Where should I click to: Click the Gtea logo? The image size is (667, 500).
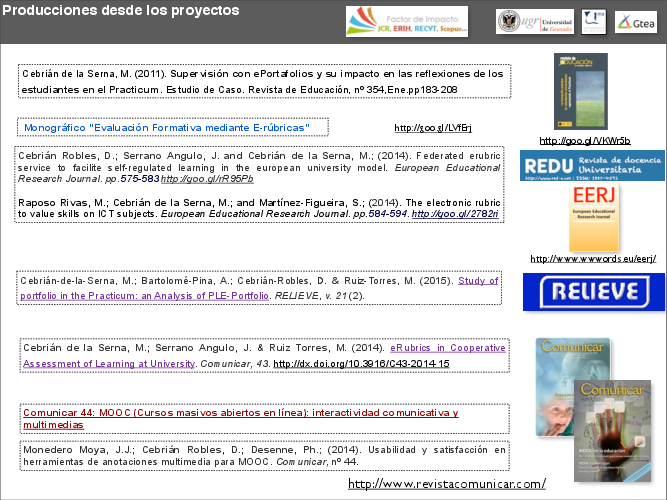coord(635,22)
